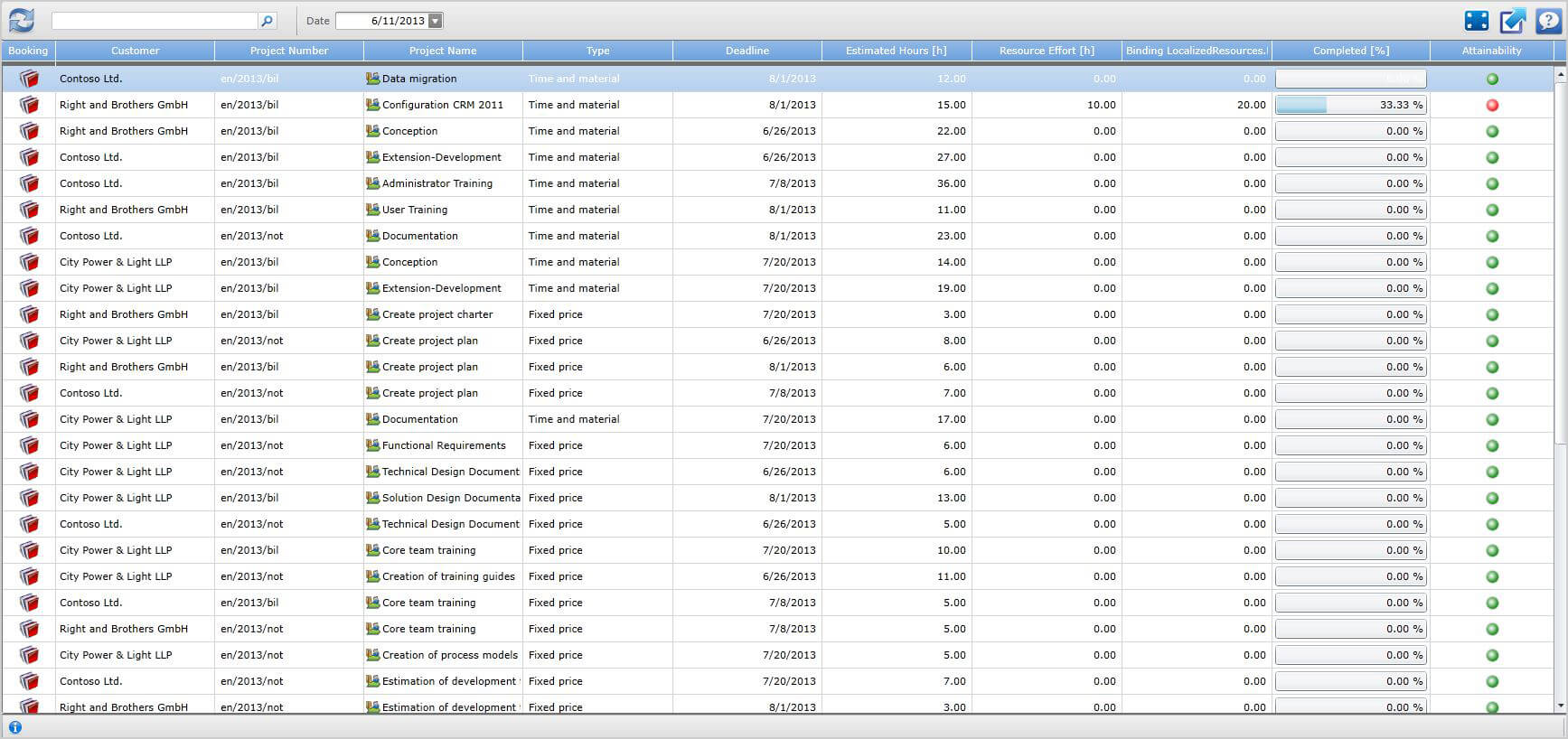The height and width of the screenshot is (739, 1568).
Task: Open the help speech-bubble icon
Action: tap(1548, 21)
